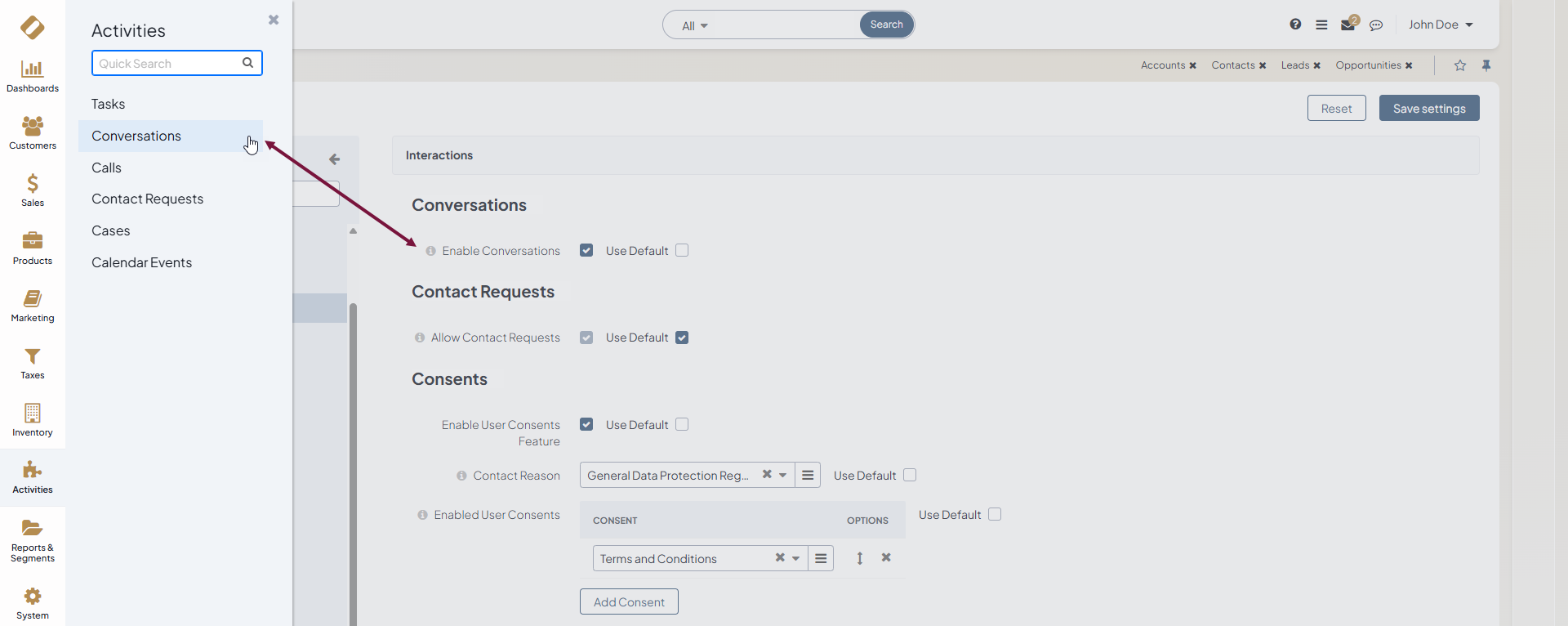1568x626 pixels.
Task: Focus the Quick Search input field
Action: [x=168, y=63]
